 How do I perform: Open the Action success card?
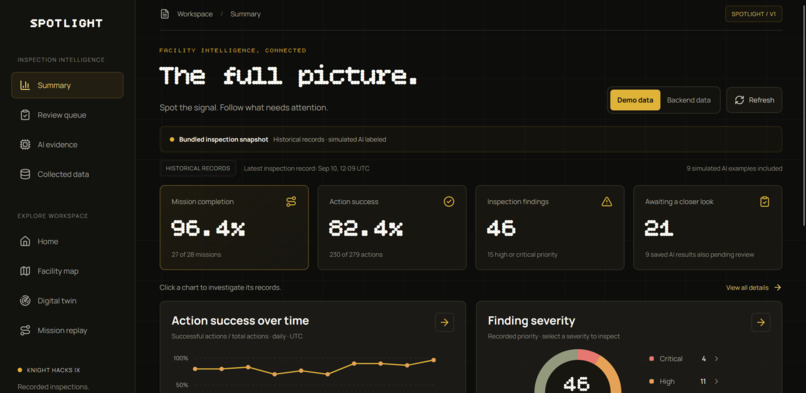pyautogui.click(x=392, y=228)
